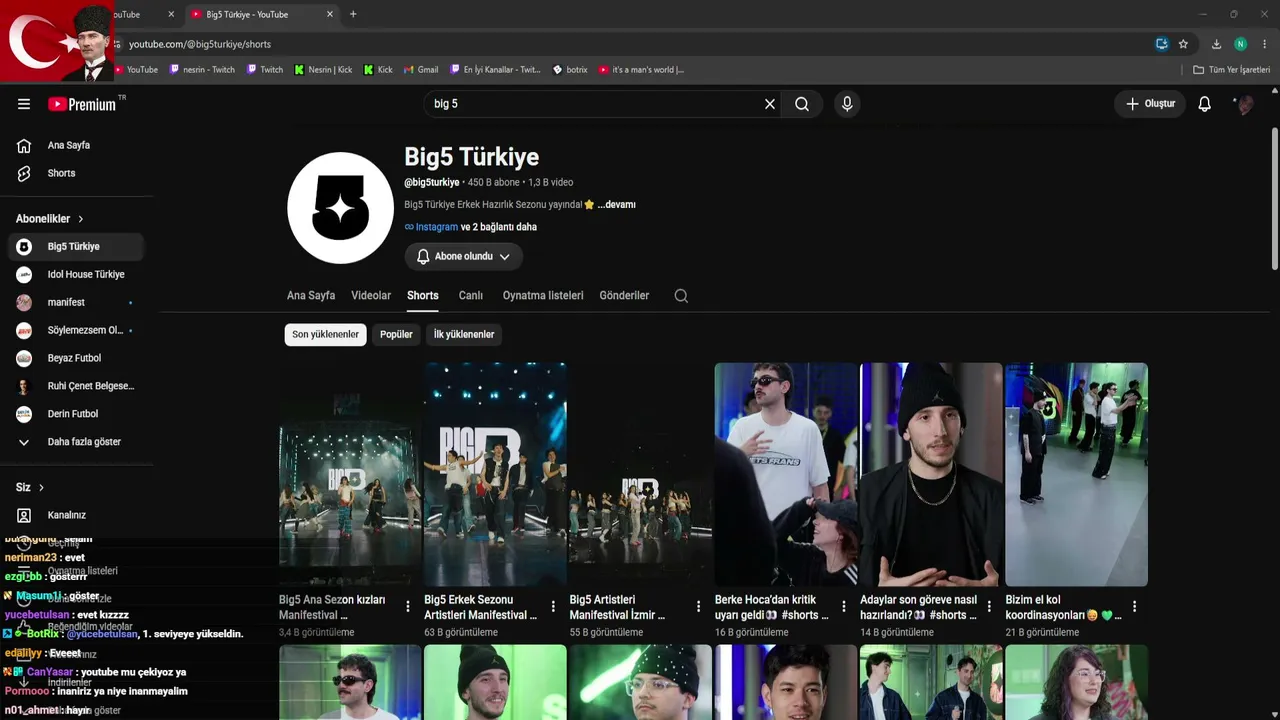
Task: Open options for Big5 Ana Sezon kızları short
Action: 407,606
